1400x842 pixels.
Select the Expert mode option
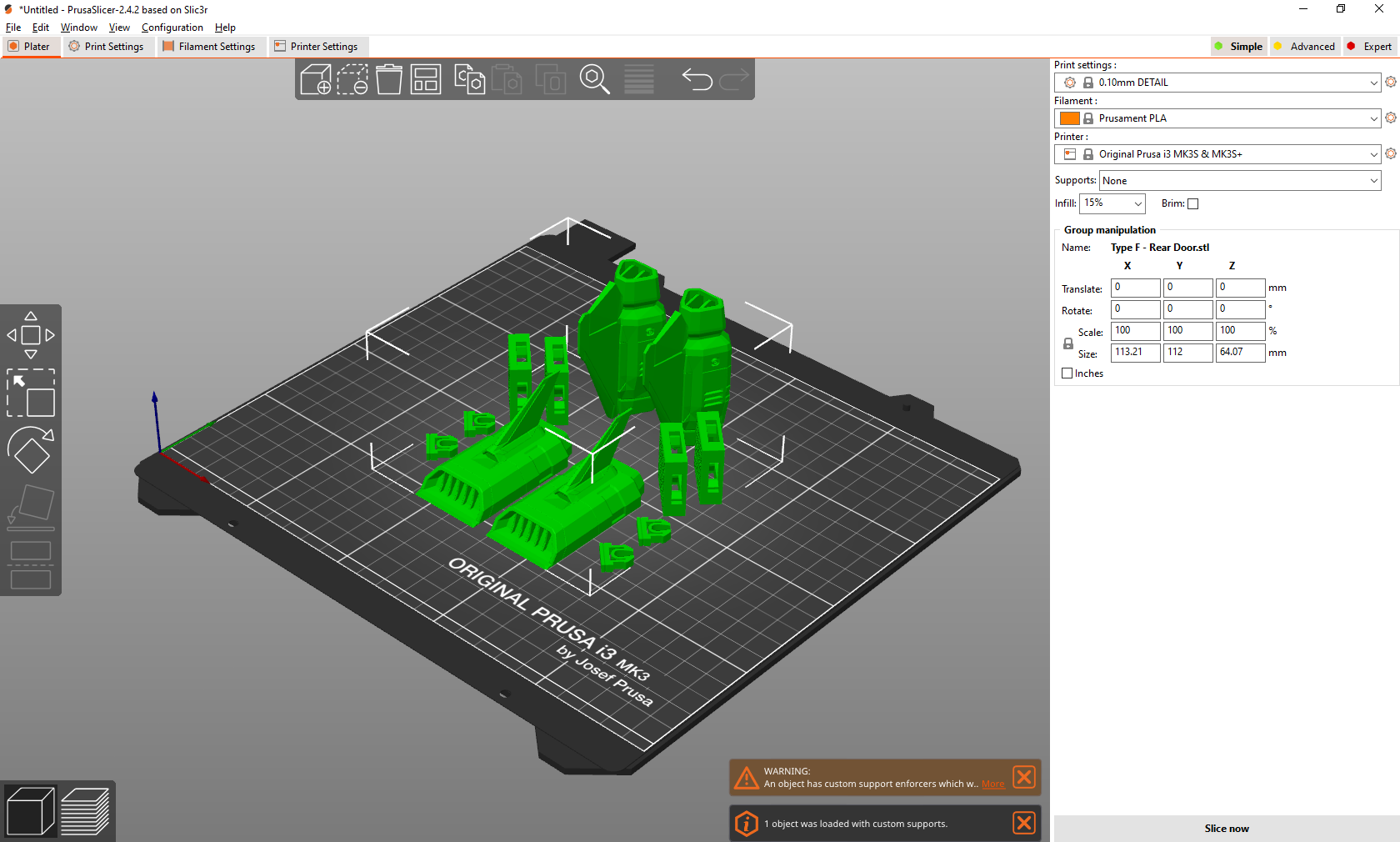(x=1370, y=47)
